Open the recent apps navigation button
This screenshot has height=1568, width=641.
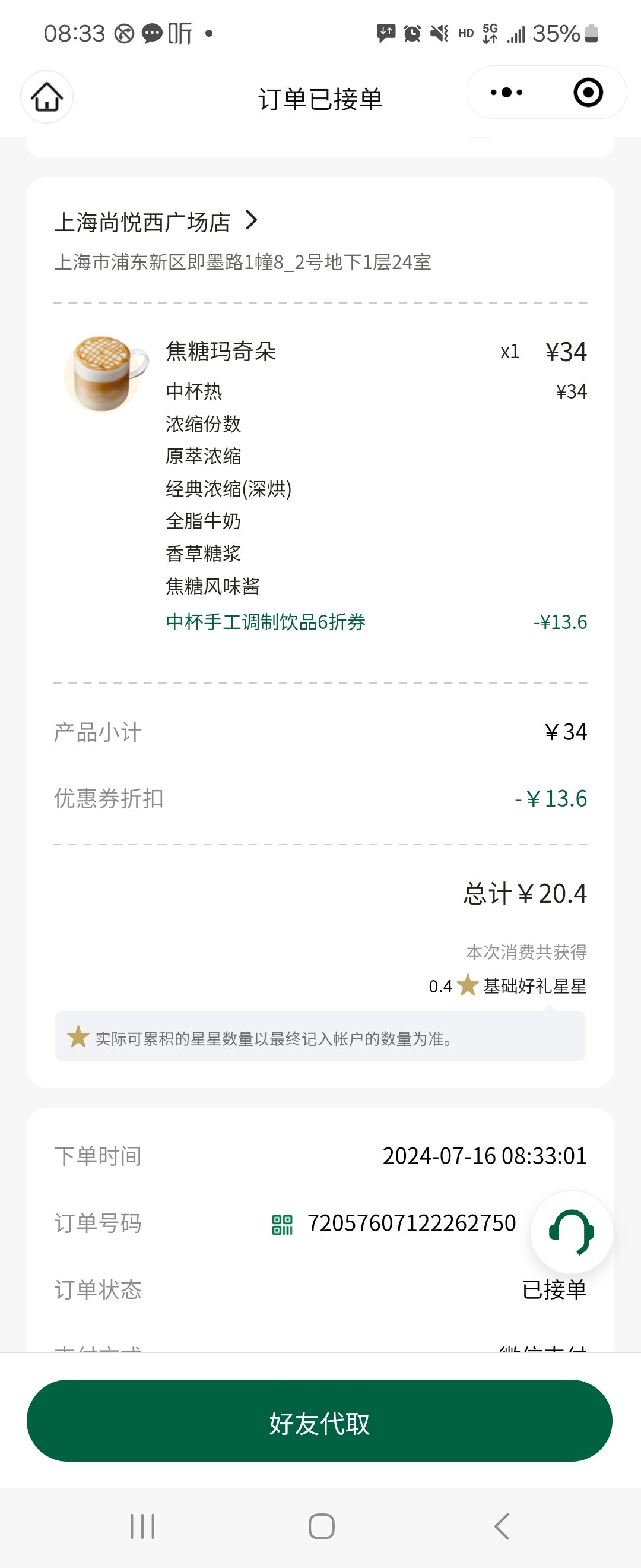[142, 1526]
